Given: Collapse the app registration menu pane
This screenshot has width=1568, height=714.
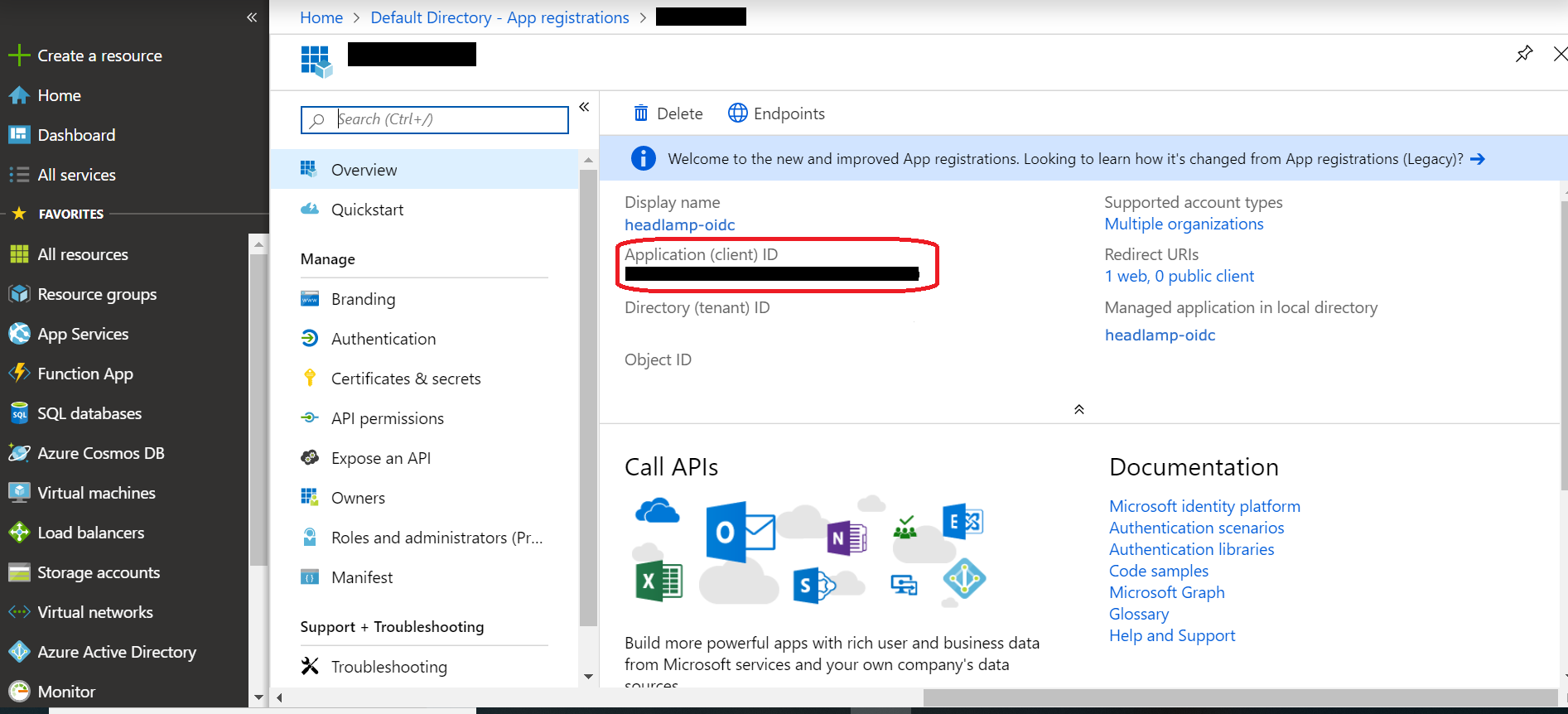Looking at the screenshot, I should (584, 107).
